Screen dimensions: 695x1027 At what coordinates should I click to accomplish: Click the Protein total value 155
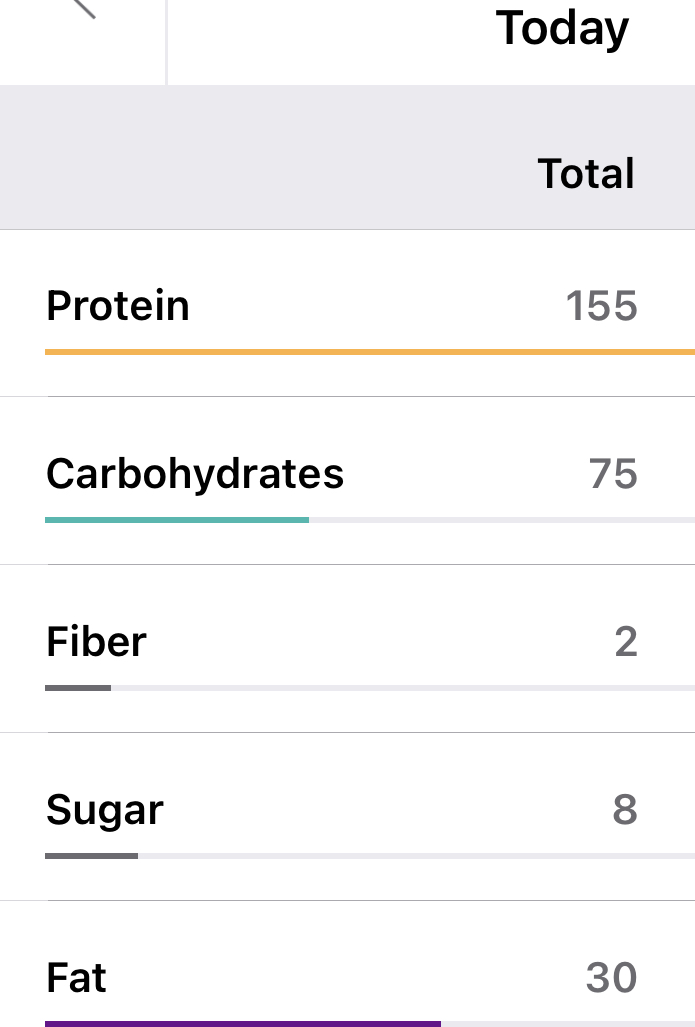tap(601, 306)
